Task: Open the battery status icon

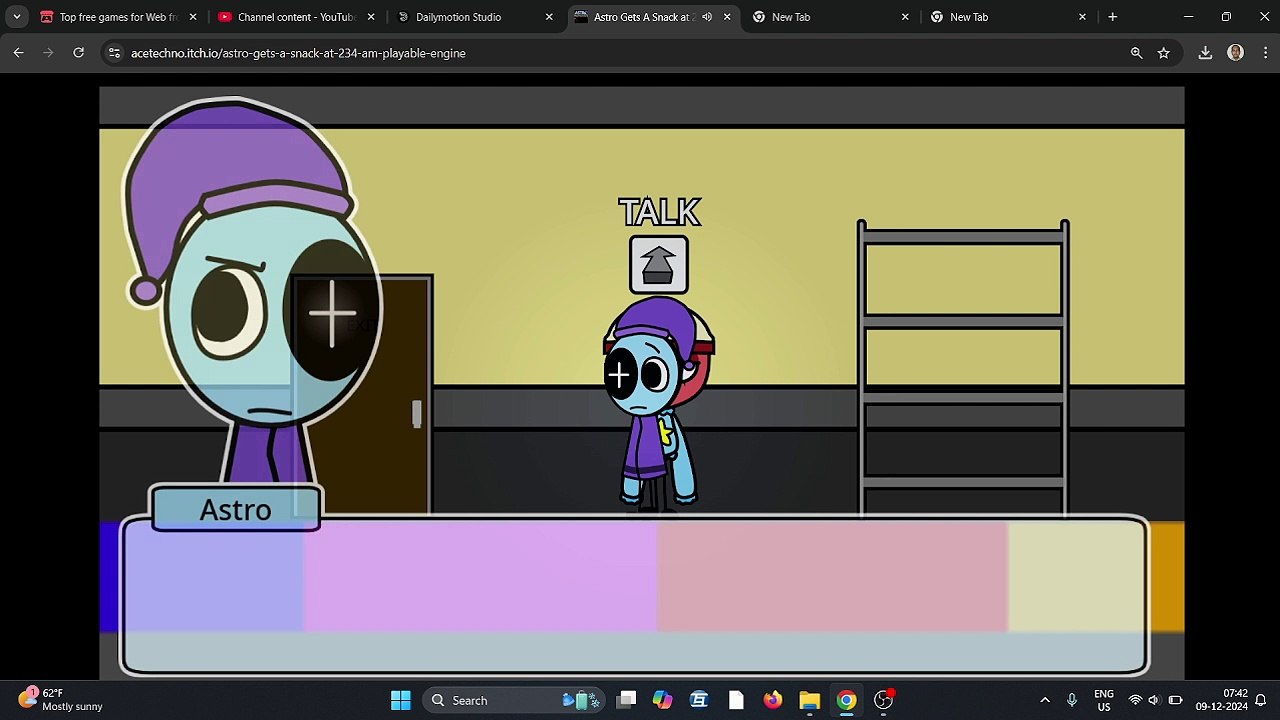Action: click(x=1176, y=700)
